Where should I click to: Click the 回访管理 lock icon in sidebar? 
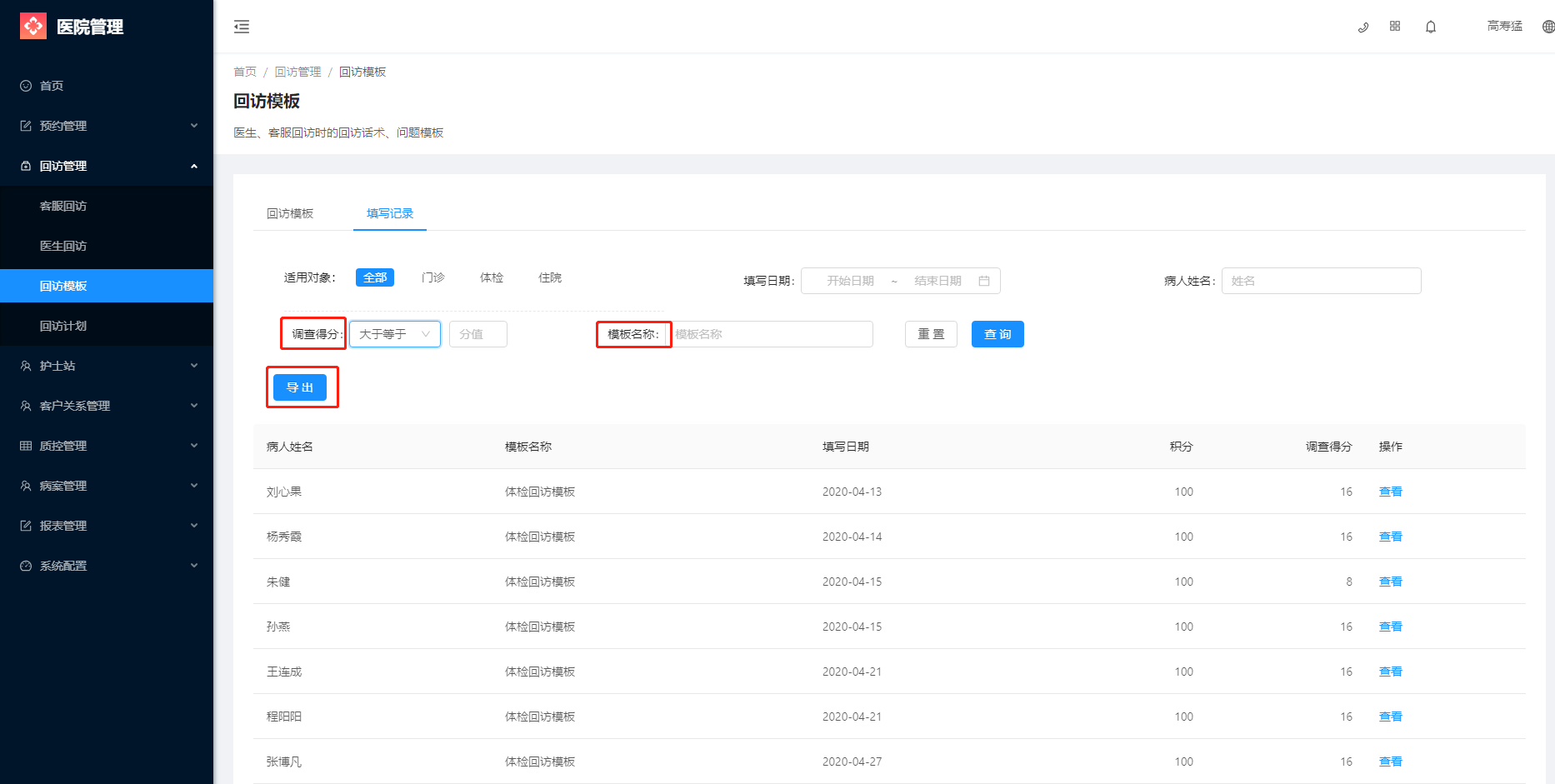click(x=26, y=166)
